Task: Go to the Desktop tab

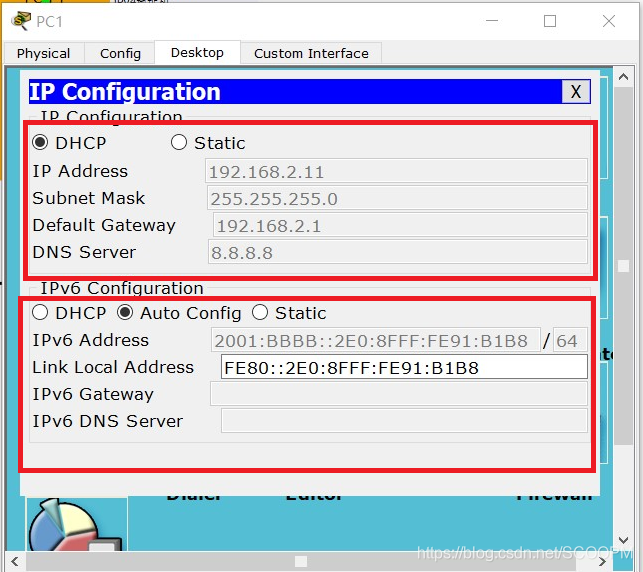Action: point(197,52)
